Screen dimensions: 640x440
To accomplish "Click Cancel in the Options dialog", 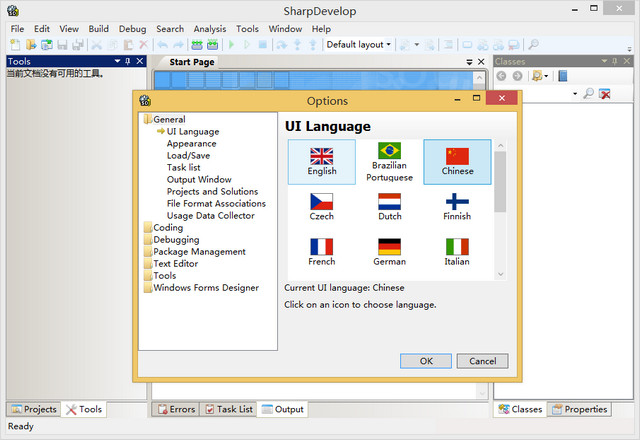I will point(482,361).
